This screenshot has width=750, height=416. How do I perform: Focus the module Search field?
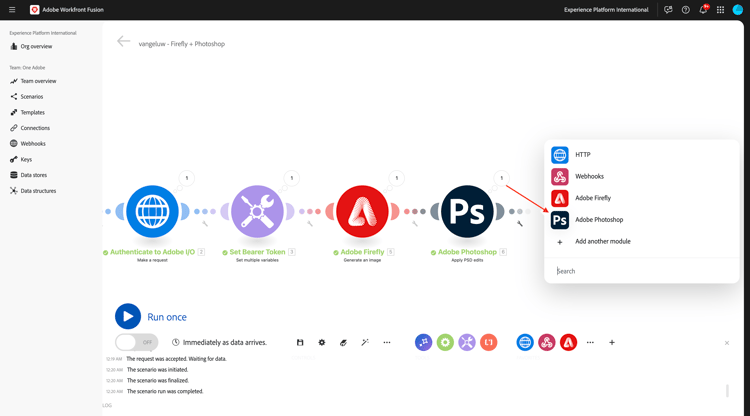[641, 271]
